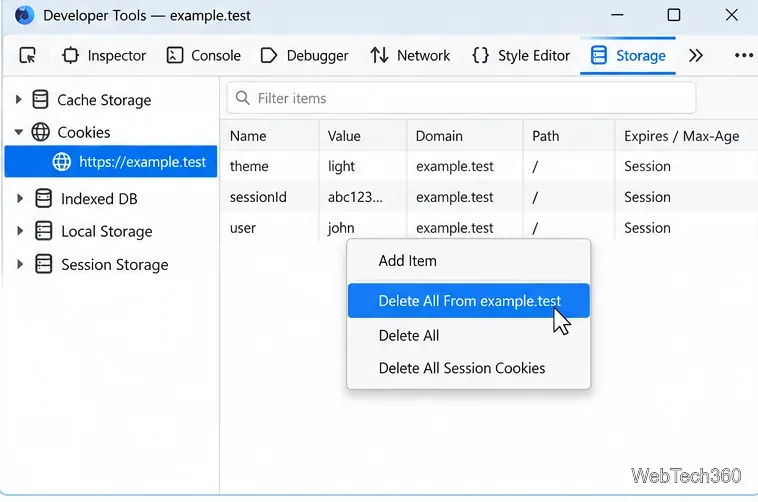Sort by the Value column header
The width and height of the screenshot is (758, 502).
point(363,136)
